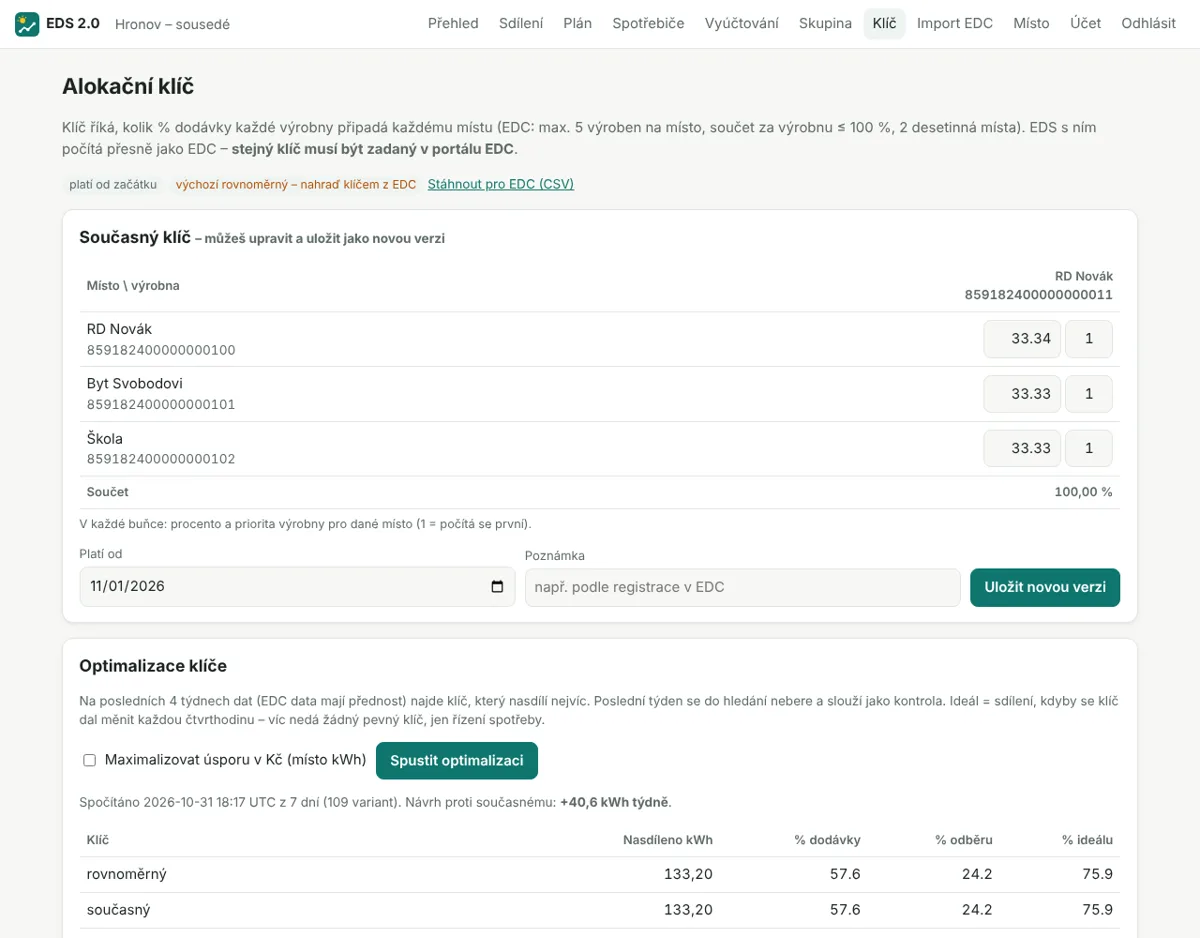Click the 'rovnoměrný' row label

click(127, 874)
